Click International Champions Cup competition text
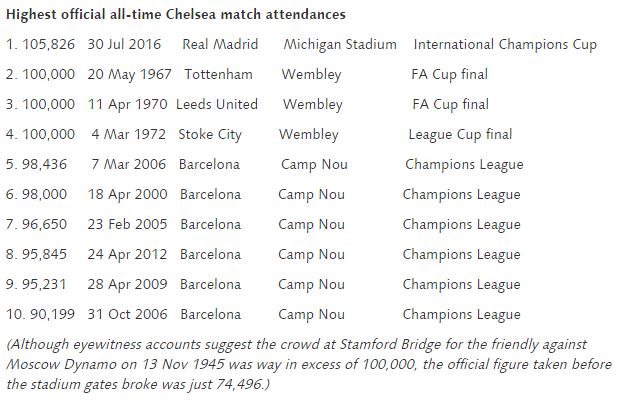Image resolution: width=631 pixels, height=414 pixels. (505, 45)
